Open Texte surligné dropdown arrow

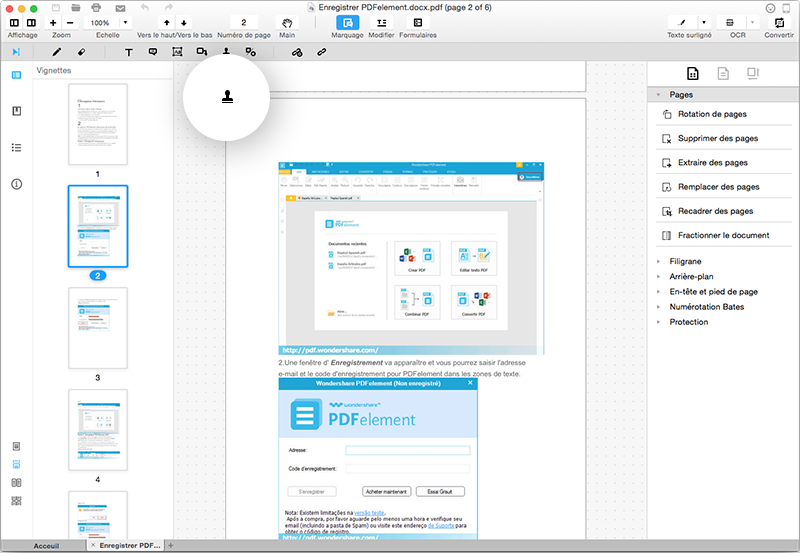coord(704,22)
